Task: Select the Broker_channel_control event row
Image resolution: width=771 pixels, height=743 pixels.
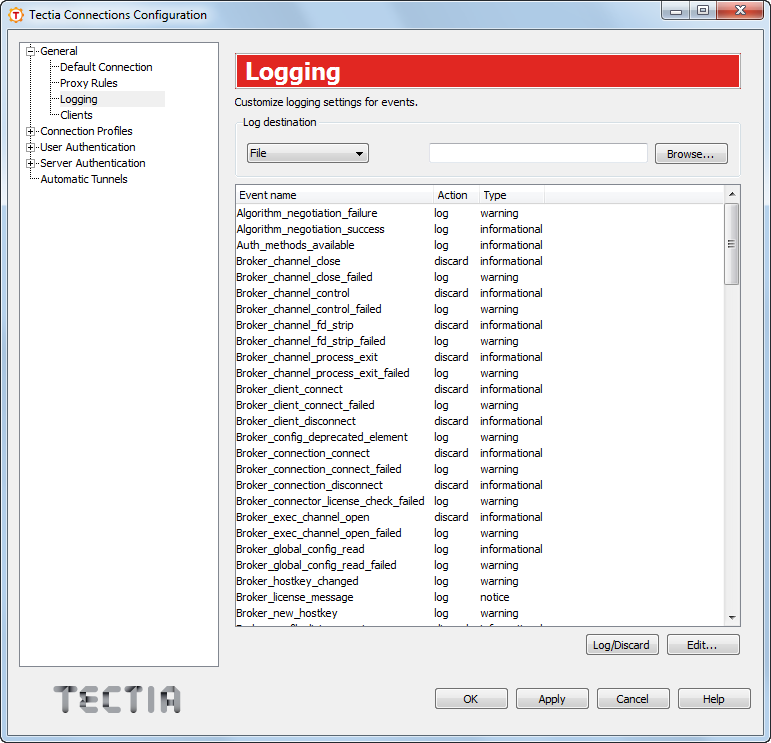Action: tap(389, 293)
